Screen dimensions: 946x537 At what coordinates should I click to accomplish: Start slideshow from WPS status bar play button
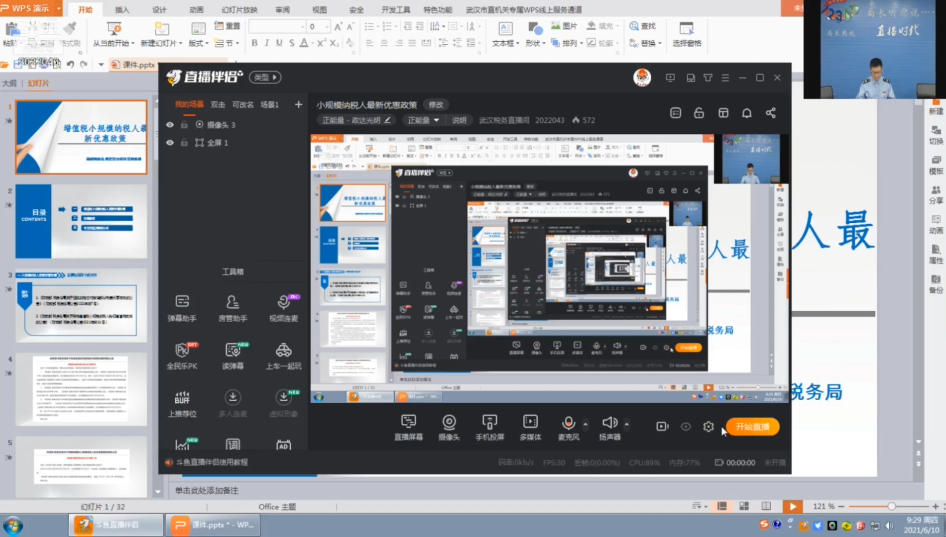pyautogui.click(x=793, y=506)
